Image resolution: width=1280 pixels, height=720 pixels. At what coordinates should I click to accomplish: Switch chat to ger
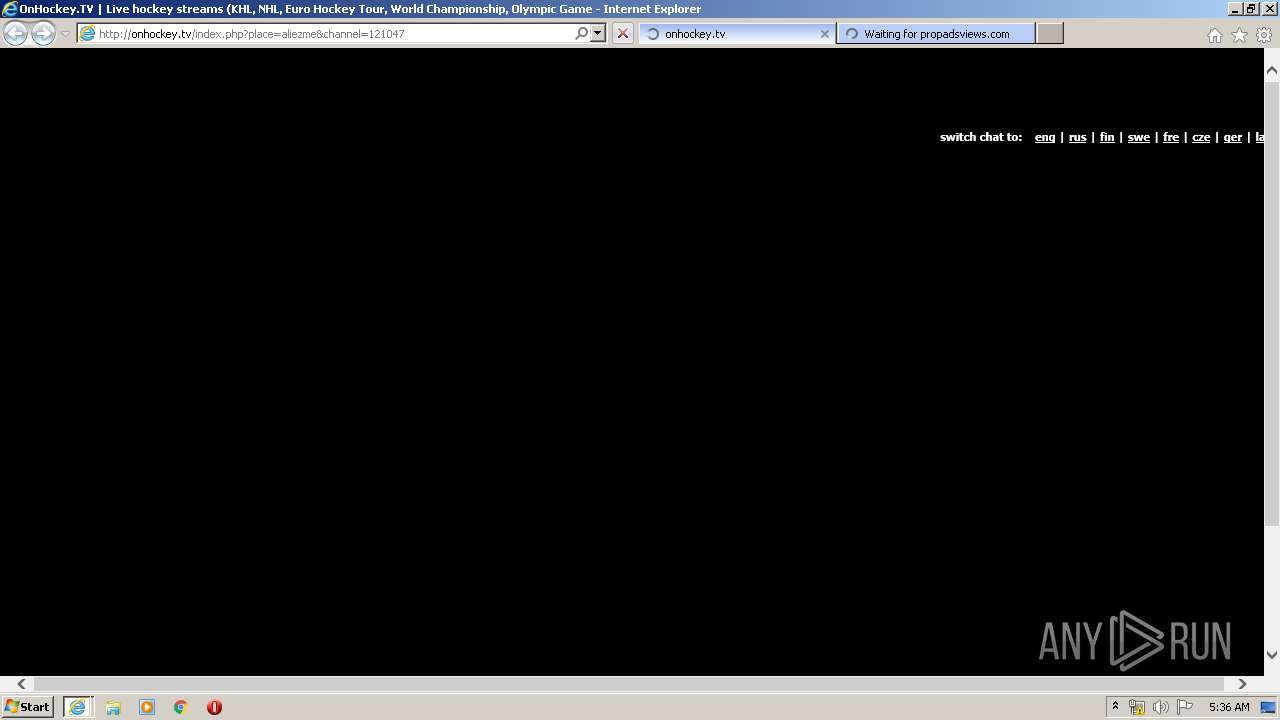tap(1233, 137)
